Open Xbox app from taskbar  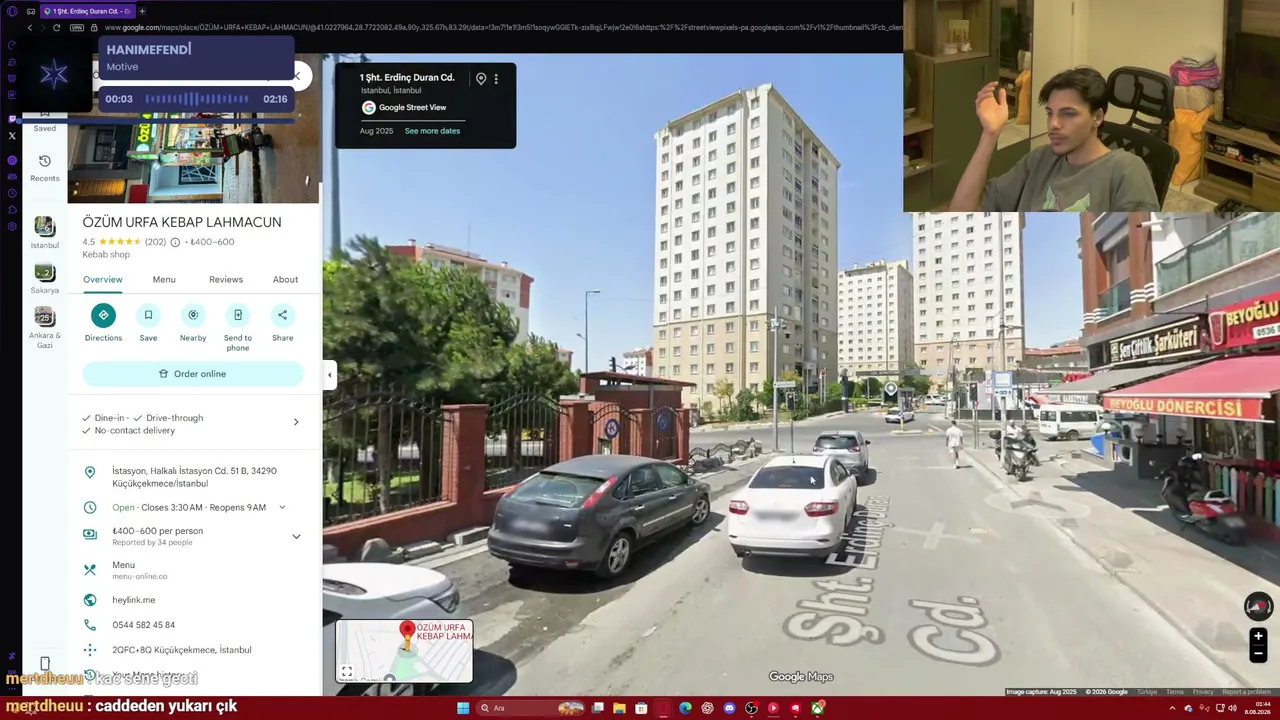click(x=817, y=708)
